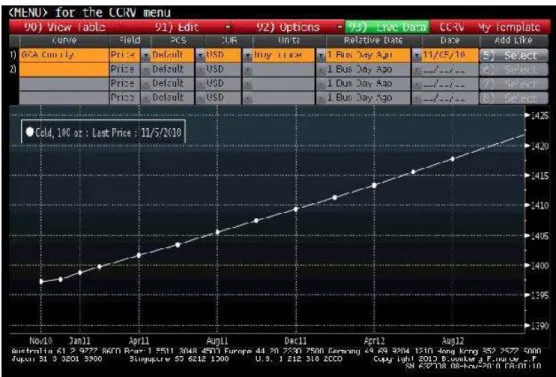Click the Aug12 x-axis label
Image resolution: width=556 pixels, height=377 pixels.
(453, 341)
